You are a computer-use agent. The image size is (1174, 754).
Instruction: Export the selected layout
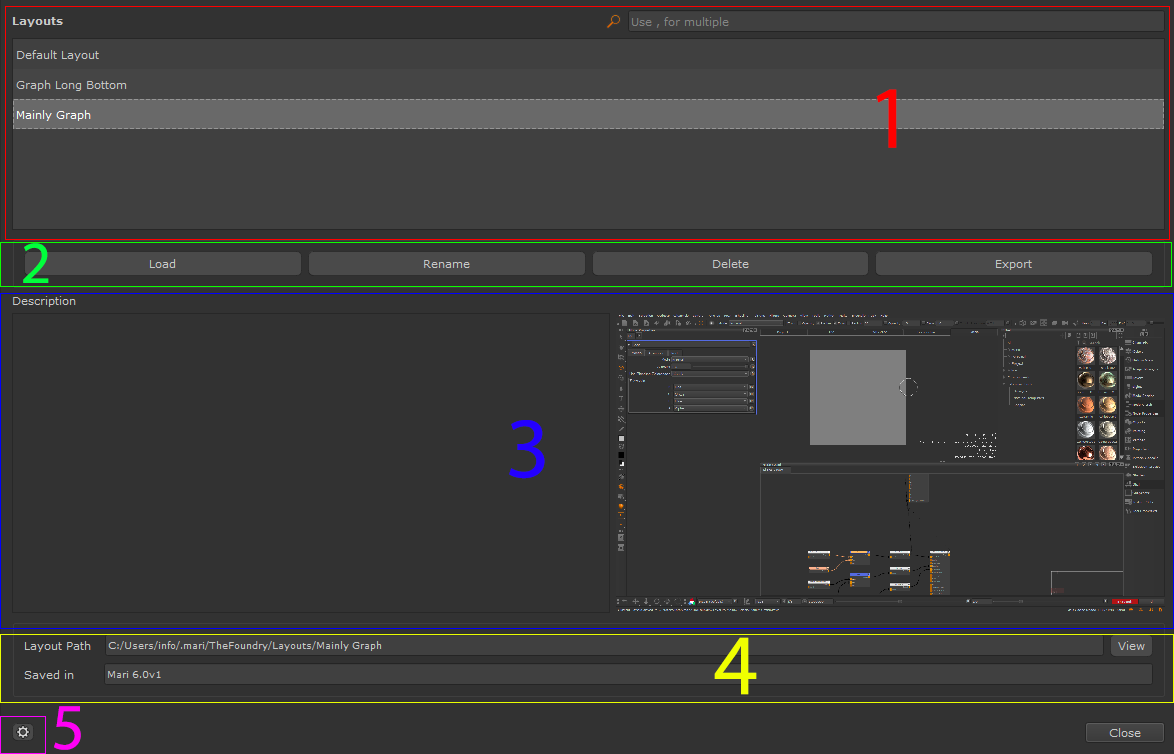(1013, 264)
